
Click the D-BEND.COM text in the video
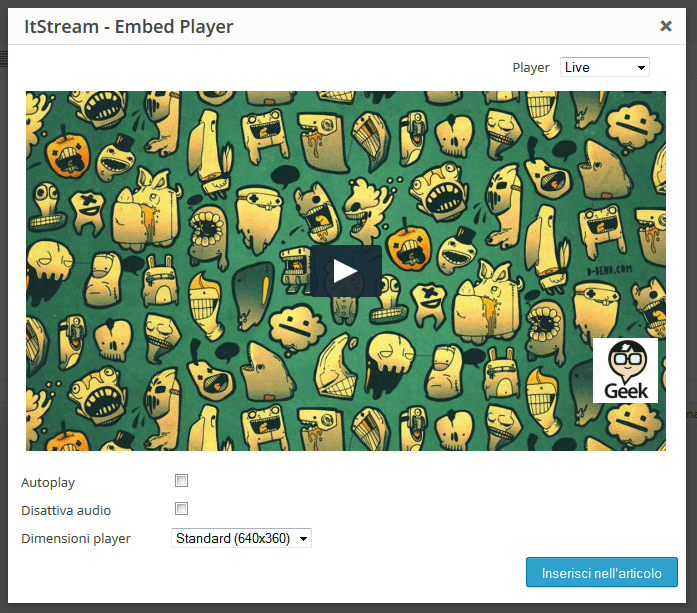coord(609,270)
